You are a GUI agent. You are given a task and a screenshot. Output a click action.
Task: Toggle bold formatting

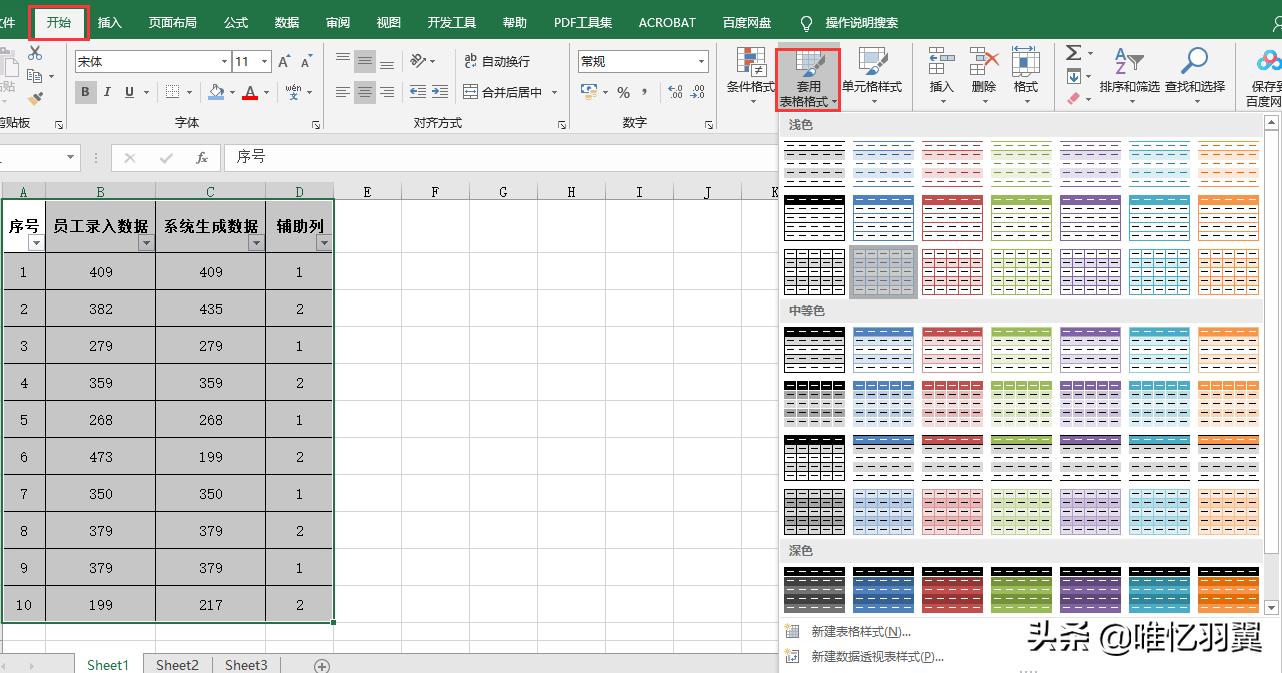[85, 92]
